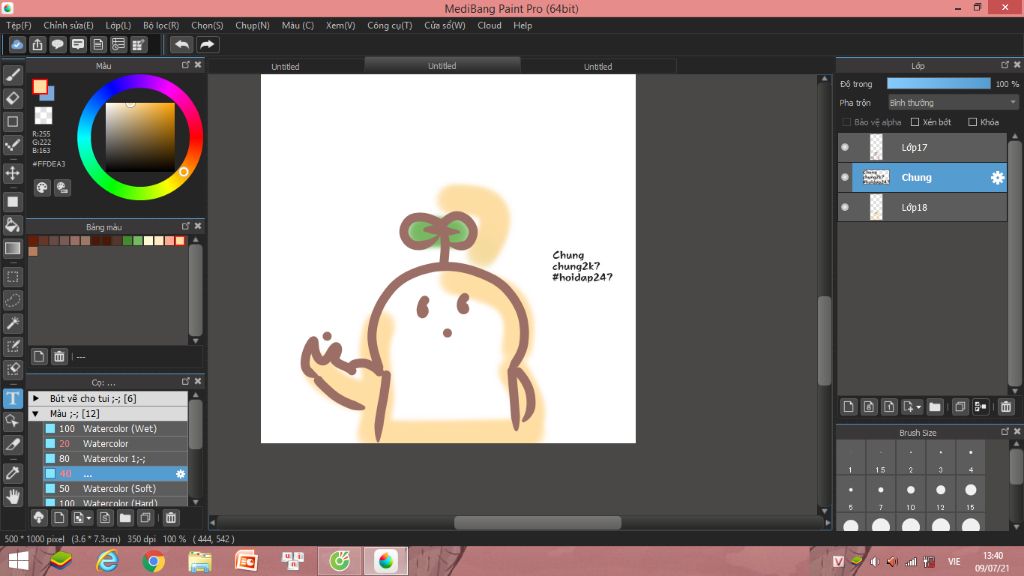This screenshot has width=1024, height=576.
Task: Click the cloud save toolbar icon
Action: 17,44
